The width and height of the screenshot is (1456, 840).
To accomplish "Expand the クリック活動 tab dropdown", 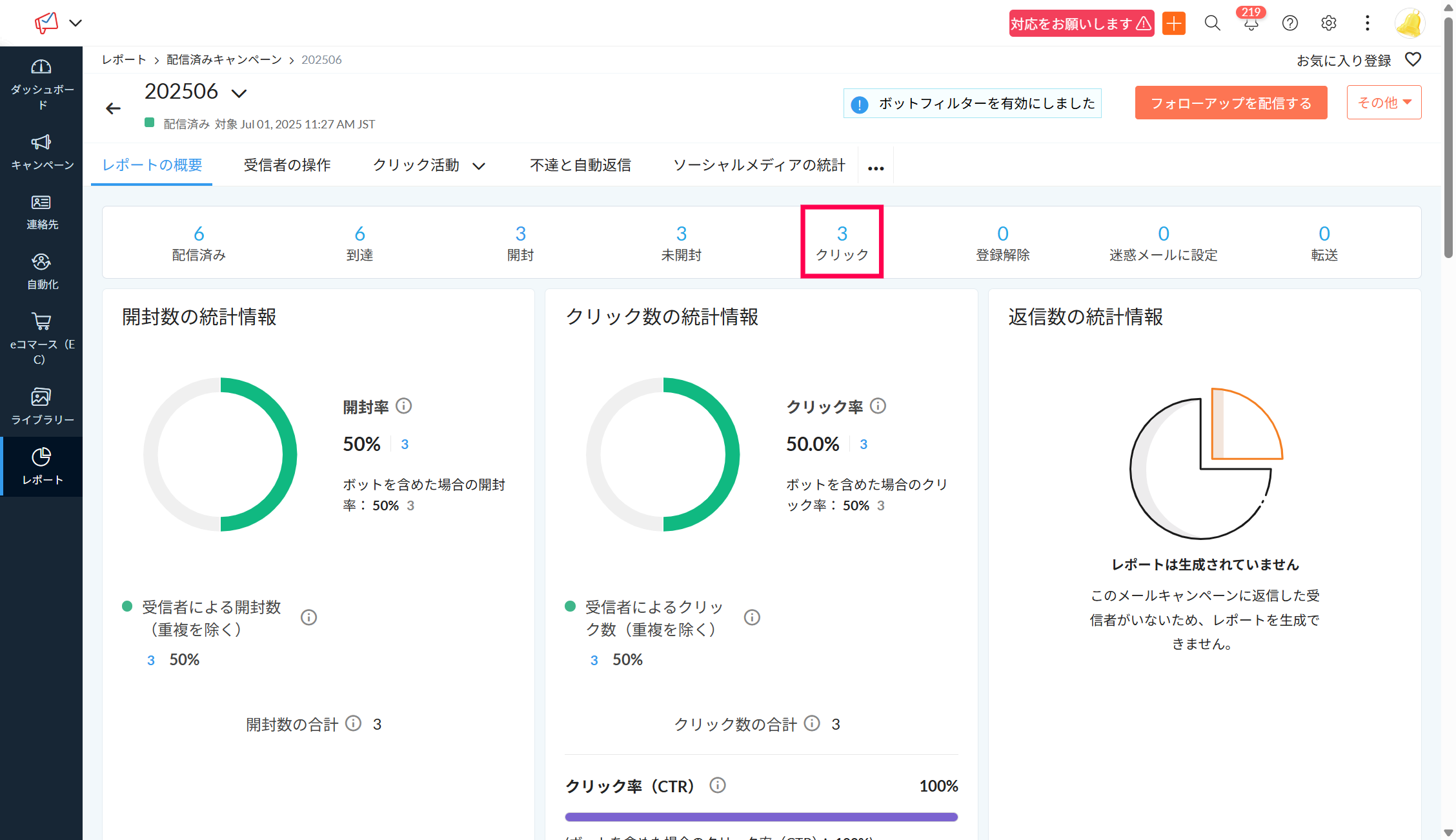I will coord(478,166).
